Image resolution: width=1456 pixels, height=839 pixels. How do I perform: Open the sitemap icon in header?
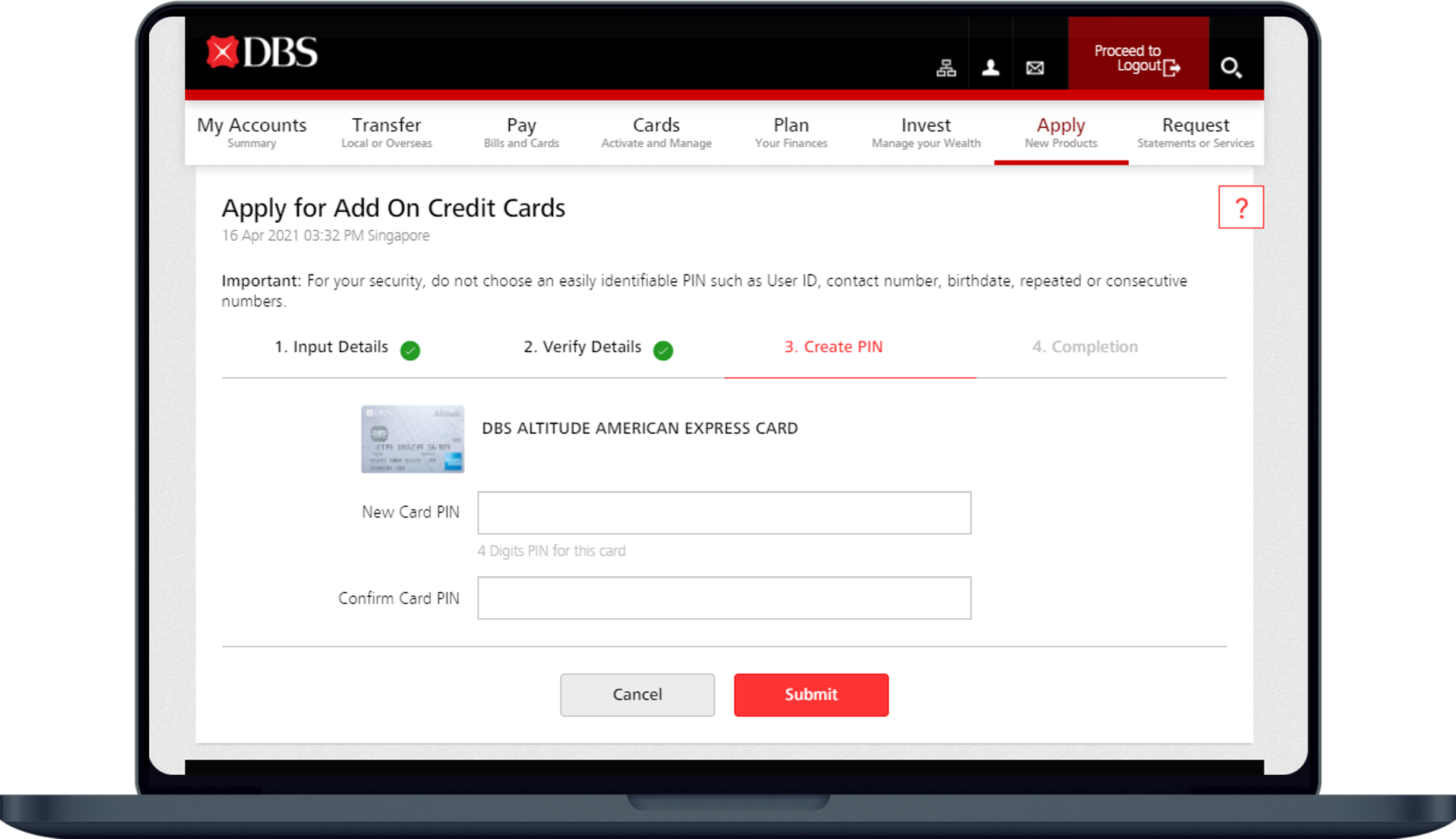pyautogui.click(x=946, y=68)
